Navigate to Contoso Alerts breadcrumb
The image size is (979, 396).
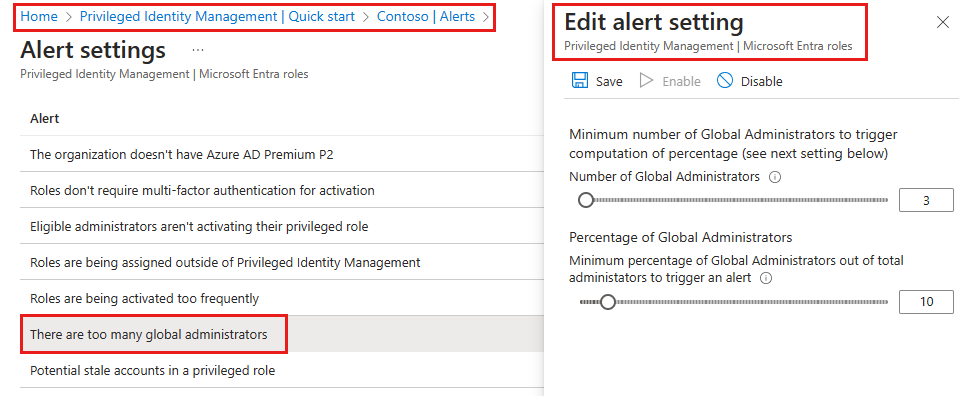426,16
